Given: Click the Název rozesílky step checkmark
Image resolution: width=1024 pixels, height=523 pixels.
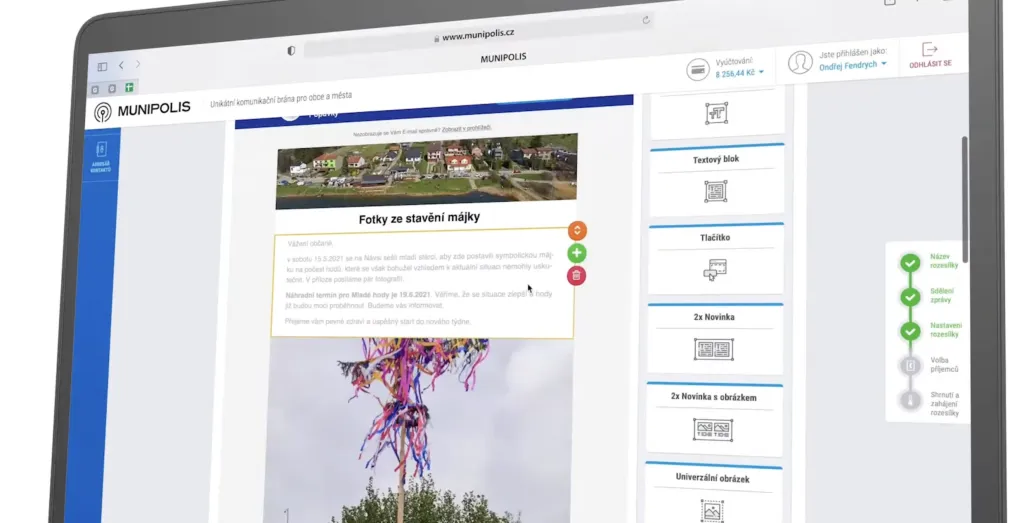Looking at the screenshot, I should (x=910, y=262).
